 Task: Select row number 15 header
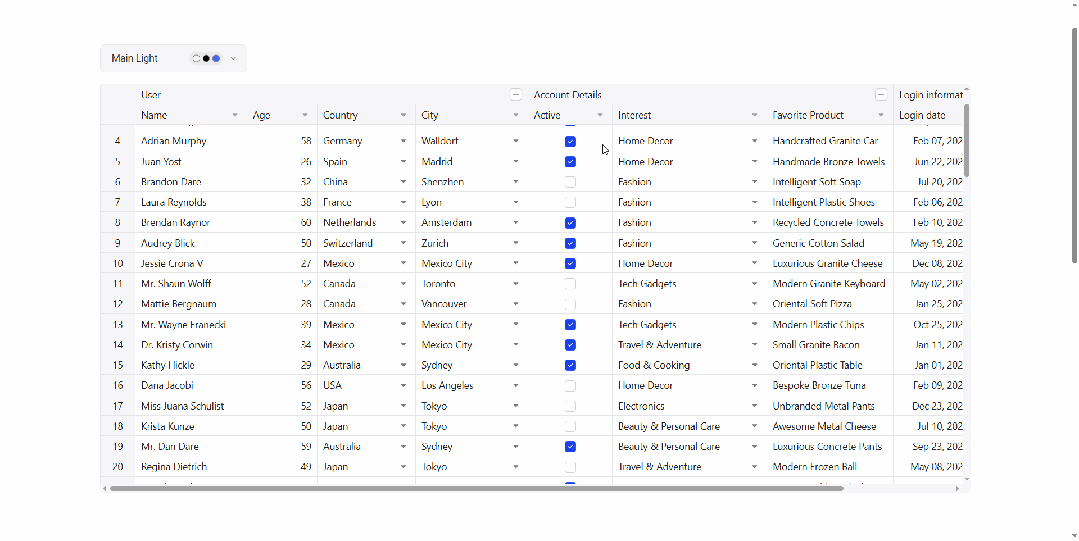tap(118, 365)
